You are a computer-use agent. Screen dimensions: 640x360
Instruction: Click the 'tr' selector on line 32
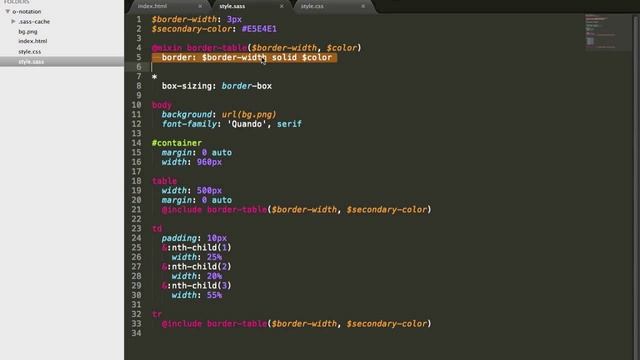point(157,314)
